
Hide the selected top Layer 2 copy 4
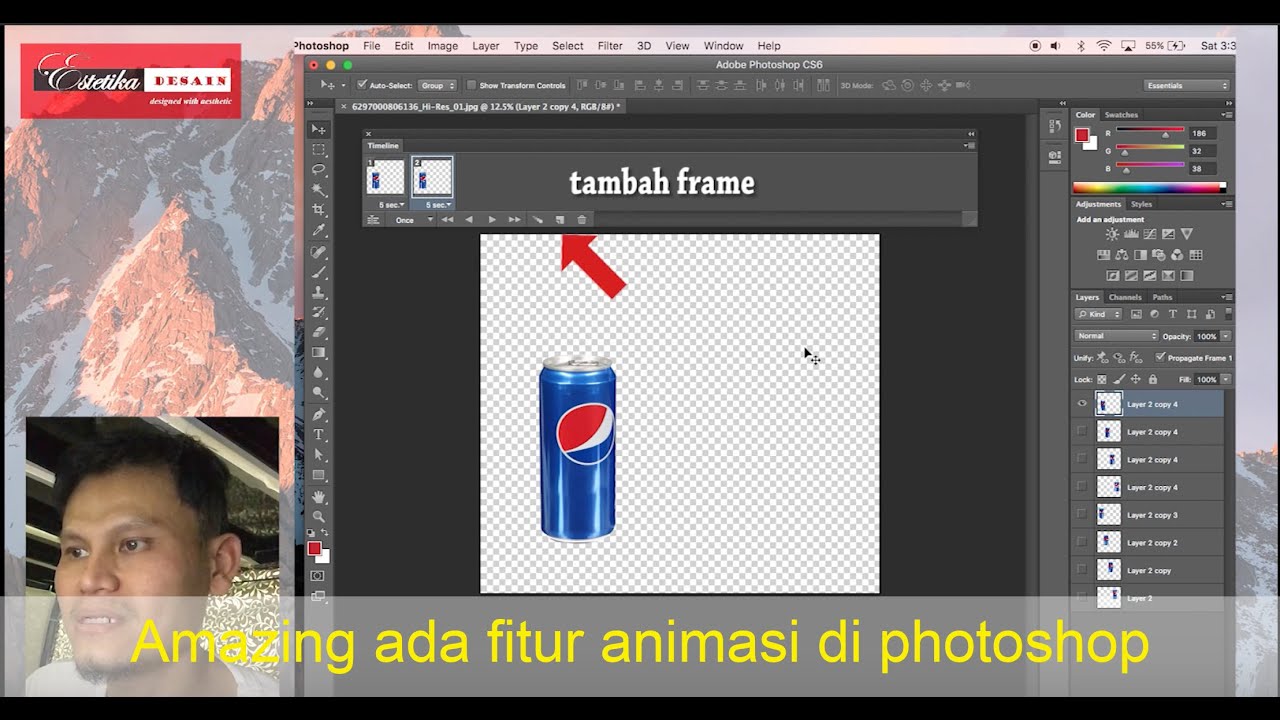(1081, 404)
